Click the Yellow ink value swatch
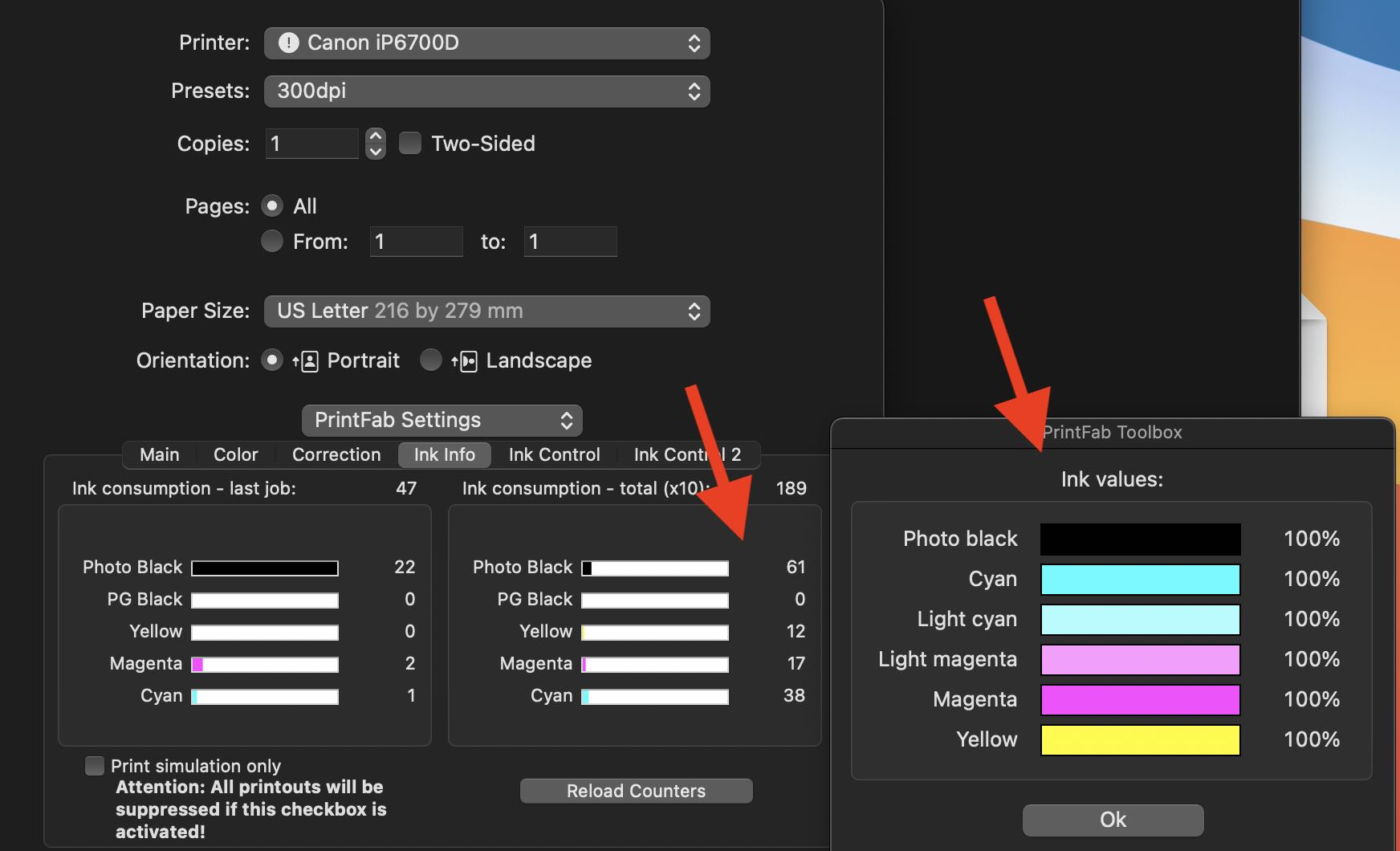Image resolution: width=1400 pixels, height=851 pixels. click(x=1140, y=740)
